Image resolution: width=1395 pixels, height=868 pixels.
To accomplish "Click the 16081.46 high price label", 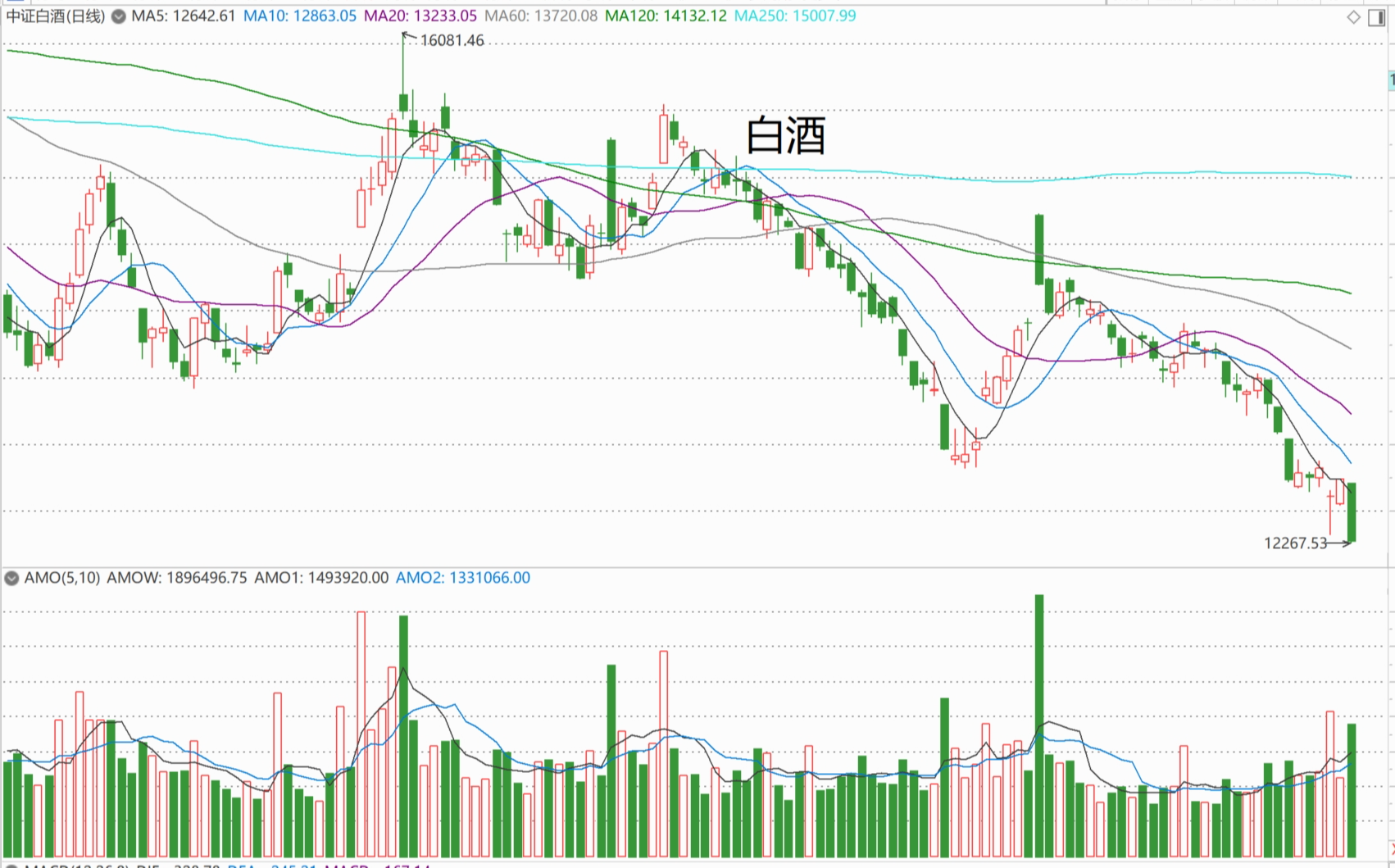I will click(452, 40).
